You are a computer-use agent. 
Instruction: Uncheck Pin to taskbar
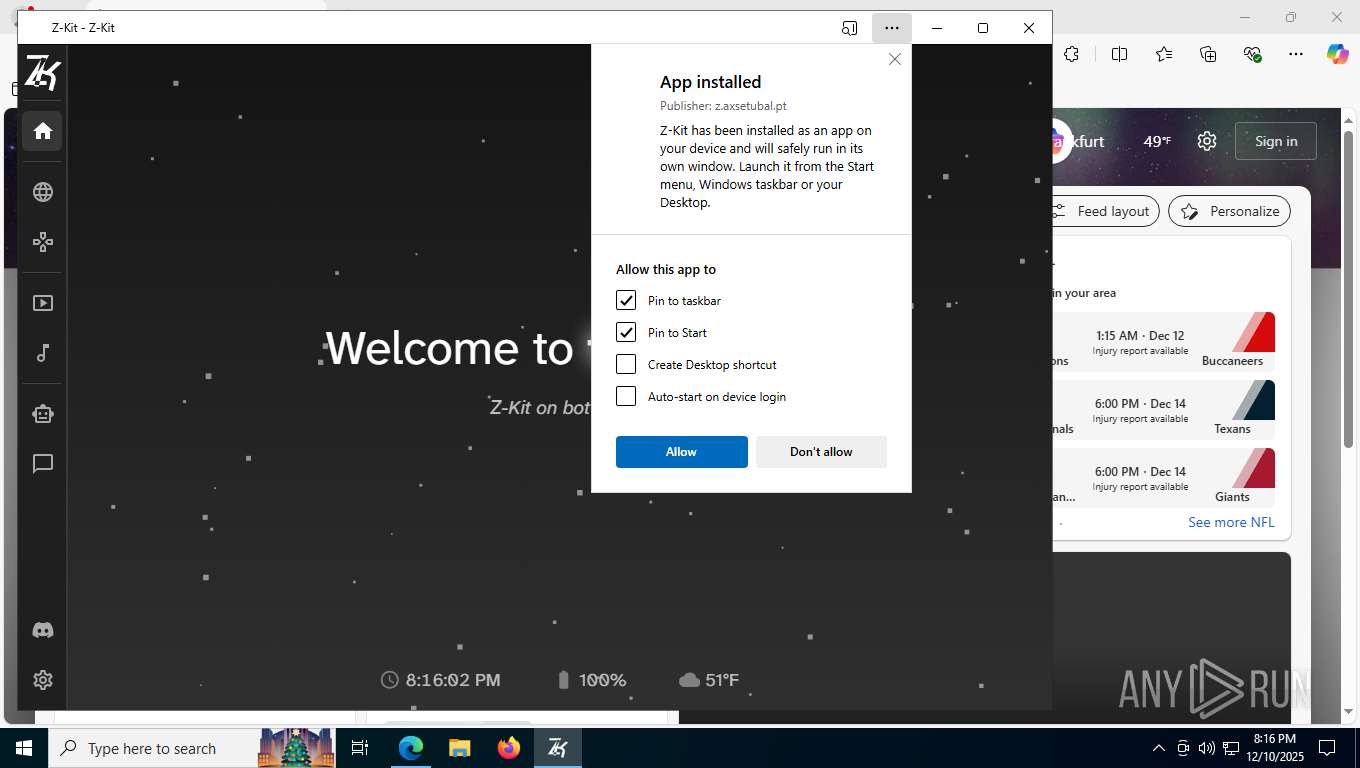[626, 300]
